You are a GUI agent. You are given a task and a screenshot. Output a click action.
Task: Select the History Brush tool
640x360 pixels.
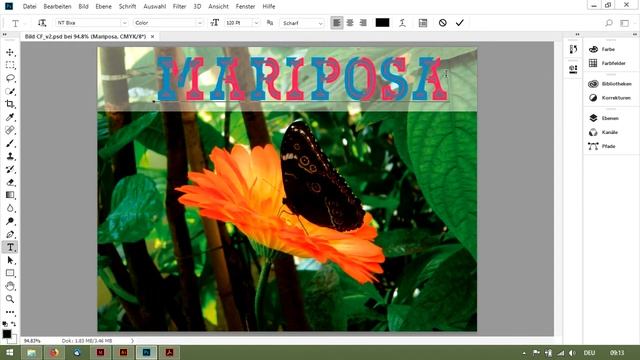[10, 169]
